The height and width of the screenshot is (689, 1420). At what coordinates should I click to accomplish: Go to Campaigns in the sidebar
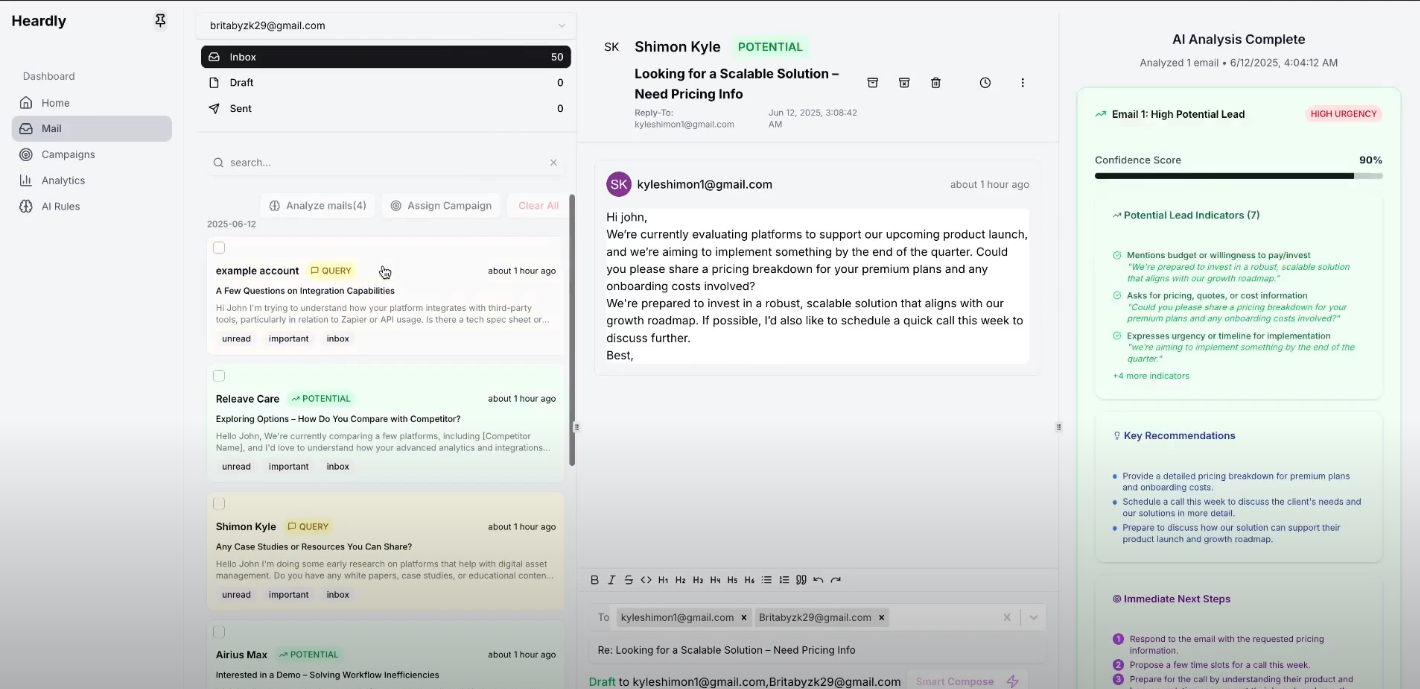click(x=92, y=155)
